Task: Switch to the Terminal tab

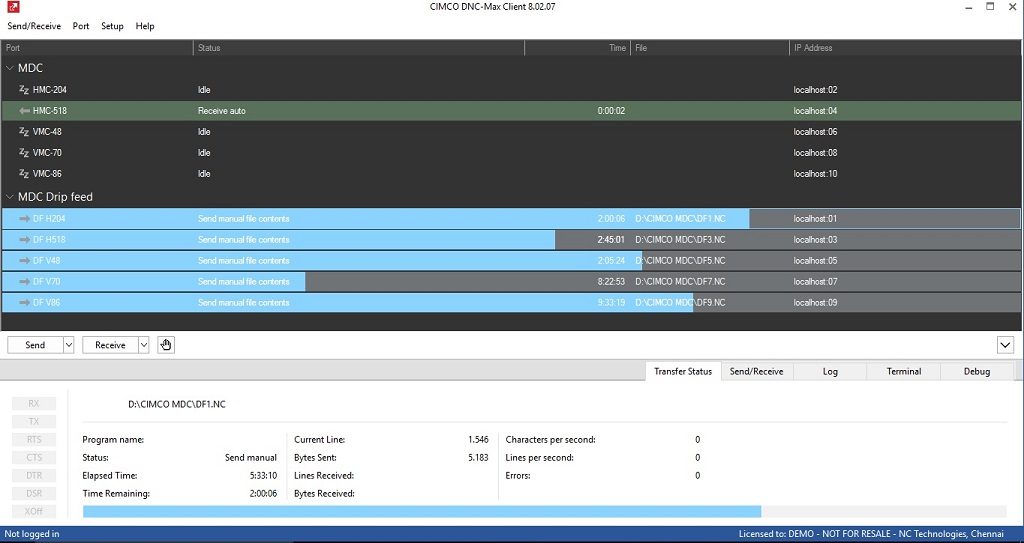Action: point(904,371)
